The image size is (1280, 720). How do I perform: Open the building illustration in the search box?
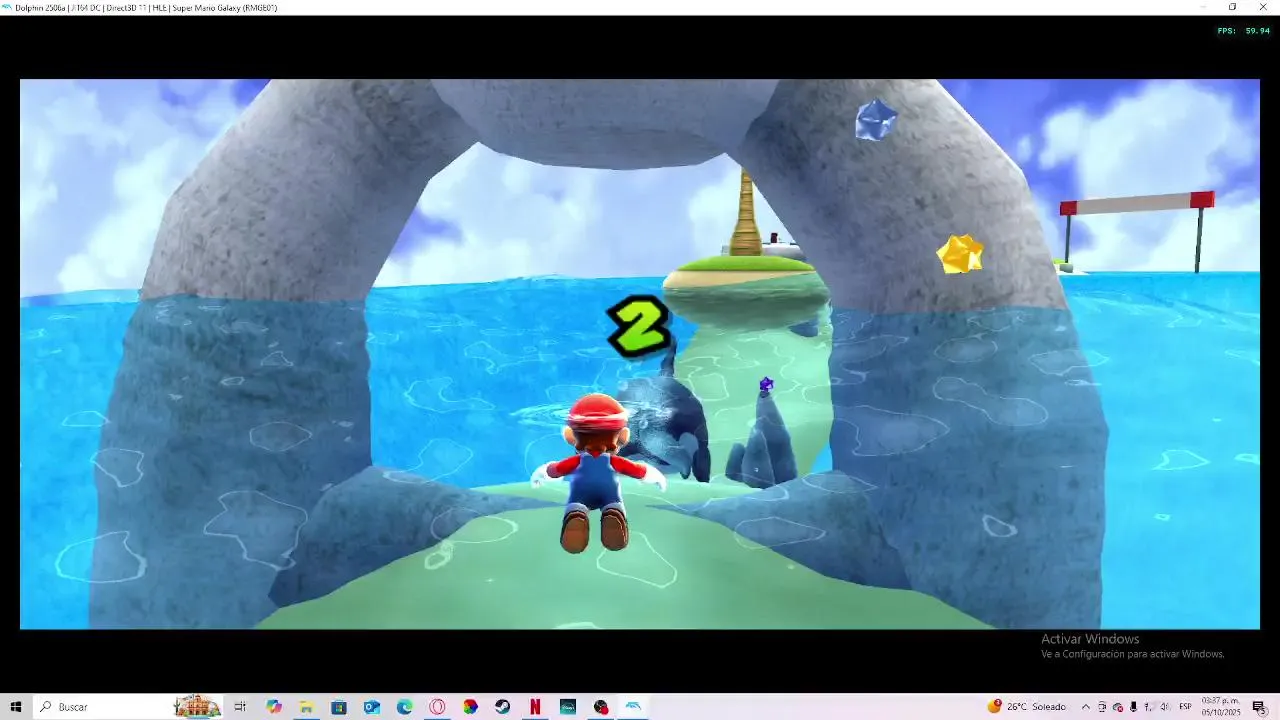coord(198,707)
